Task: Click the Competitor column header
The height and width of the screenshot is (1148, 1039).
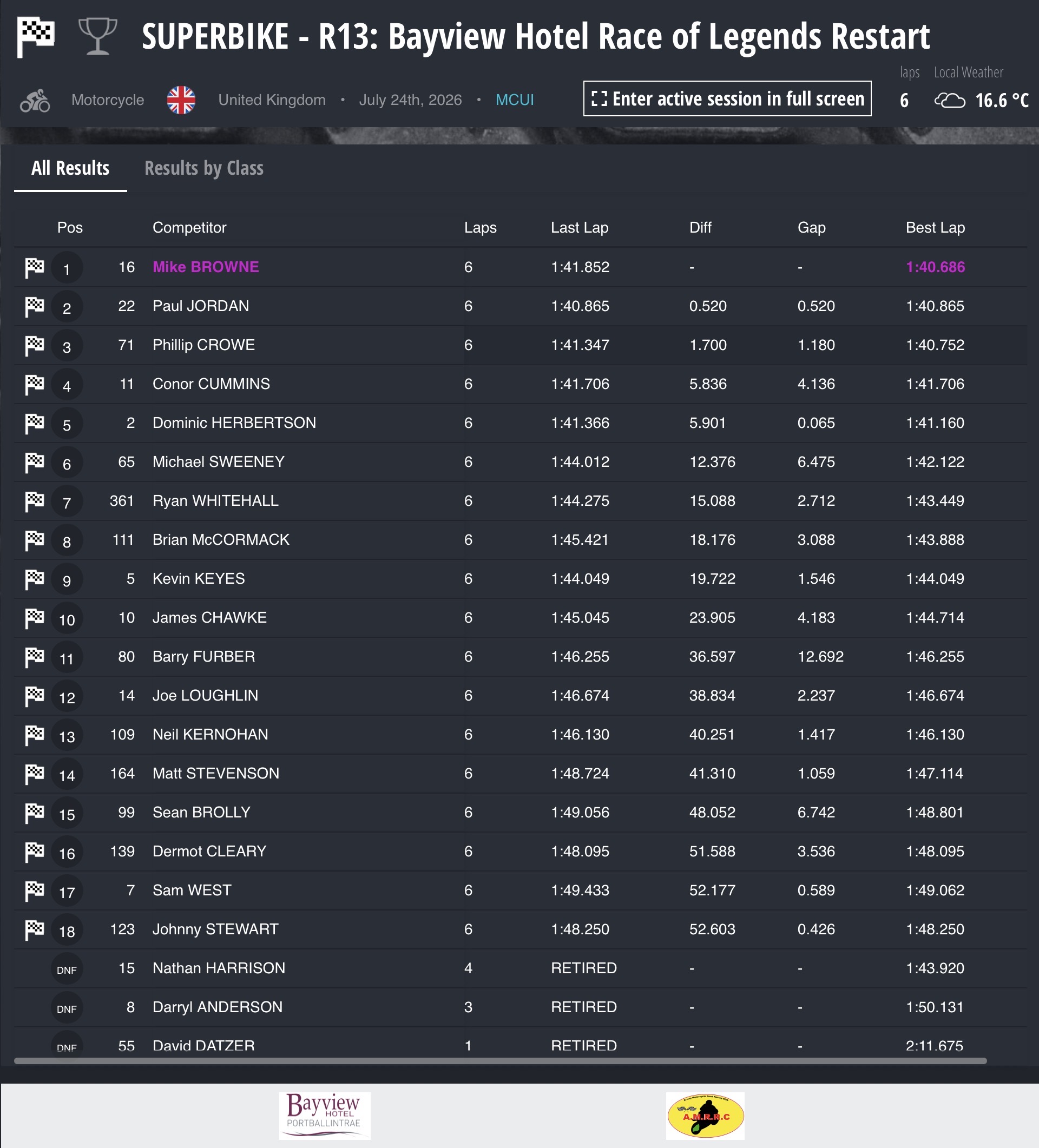Action: pos(189,228)
